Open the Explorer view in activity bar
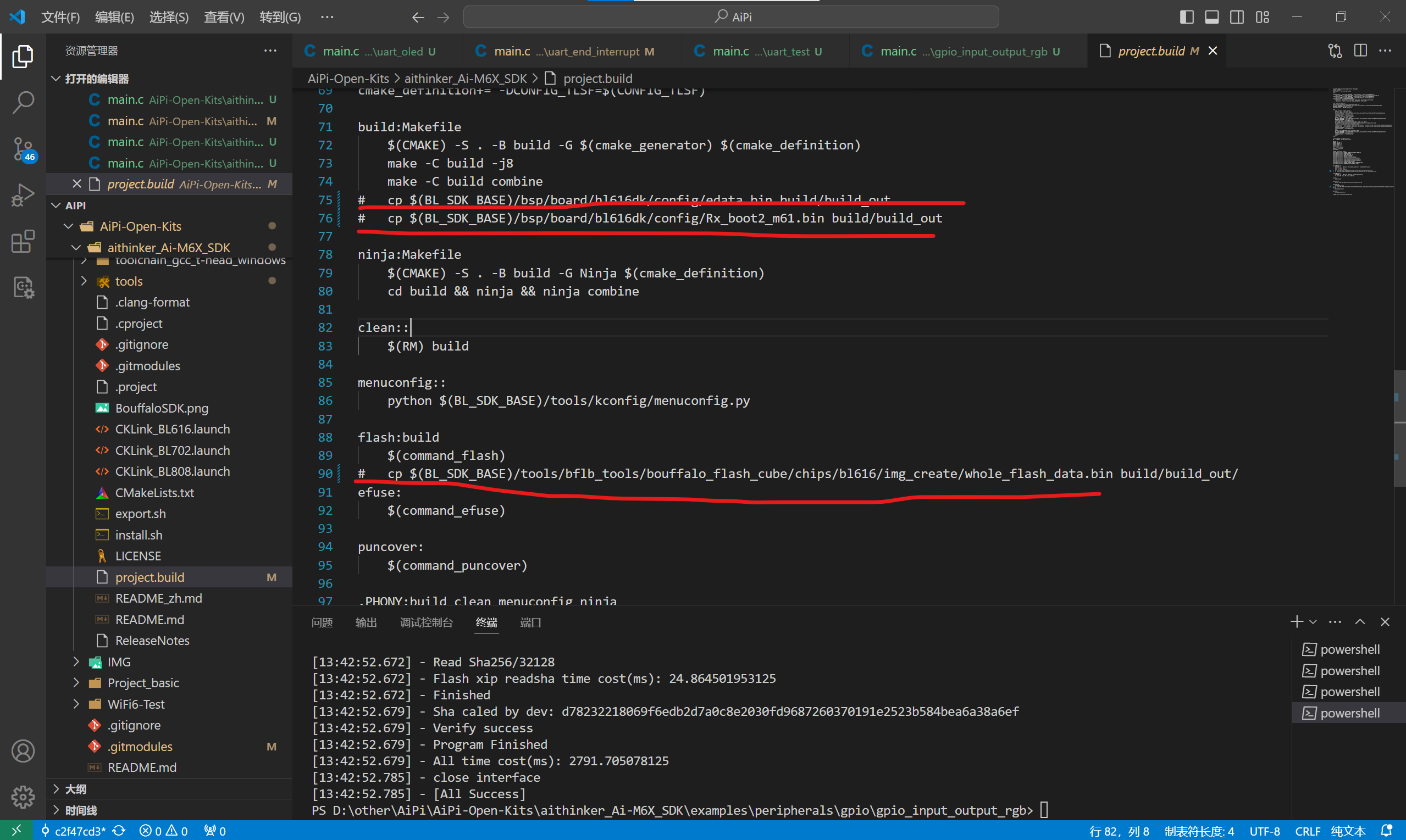Viewport: 1406px width, 840px height. point(23,56)
